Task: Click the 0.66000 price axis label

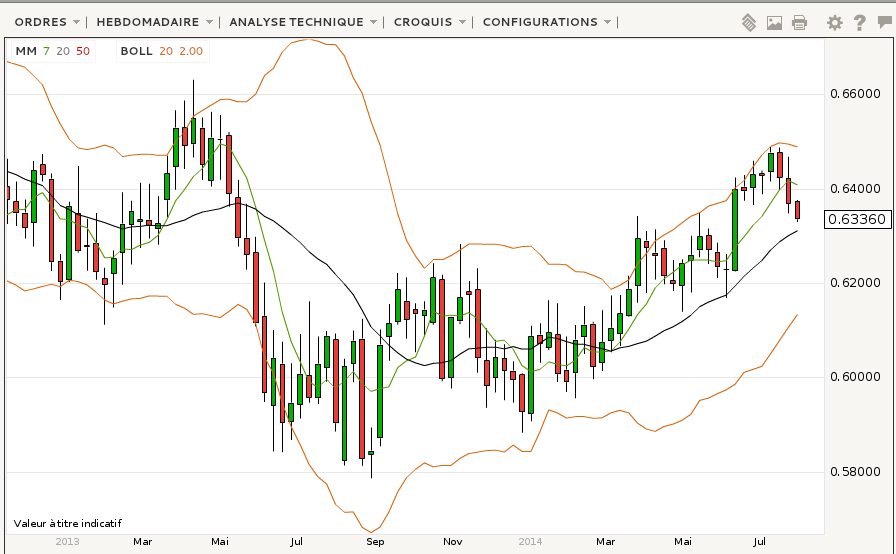Action: (x=855, y=94)
